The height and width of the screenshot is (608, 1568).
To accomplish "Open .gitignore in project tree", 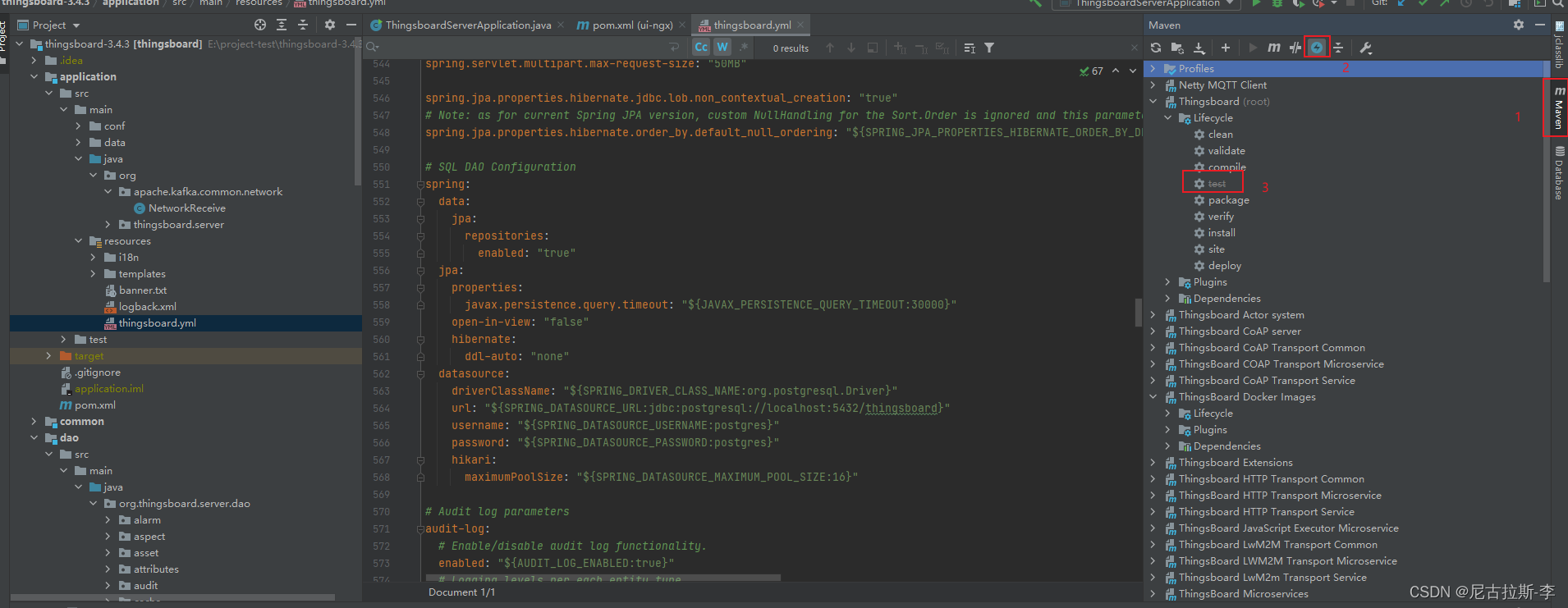I will (90, 373).
